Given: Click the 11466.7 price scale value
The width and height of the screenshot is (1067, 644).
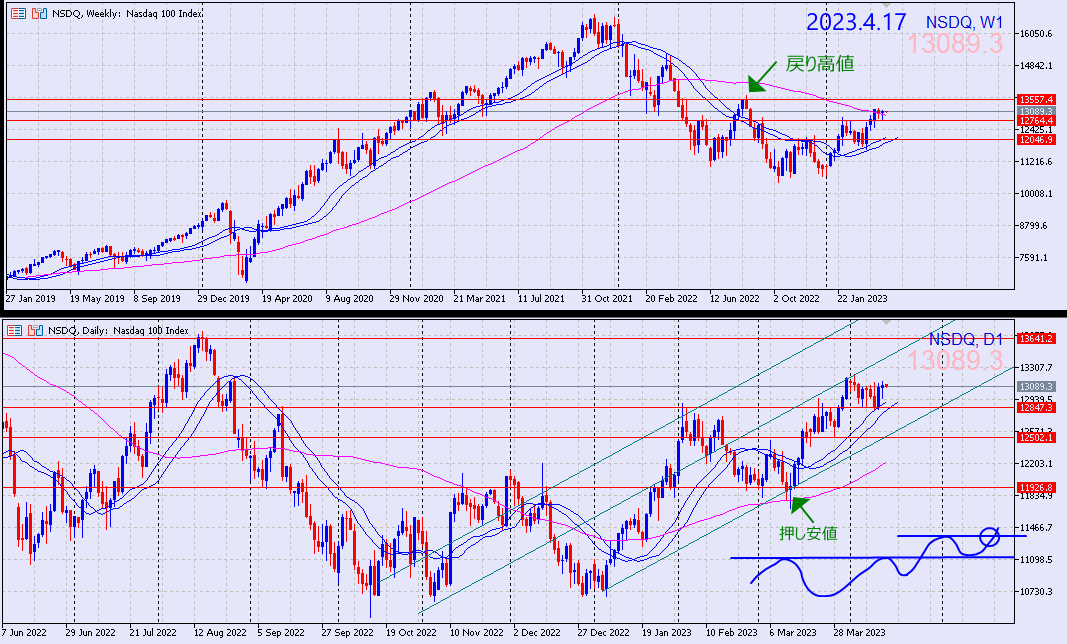Looking at the screenshot, I should tap(1036, 528).
